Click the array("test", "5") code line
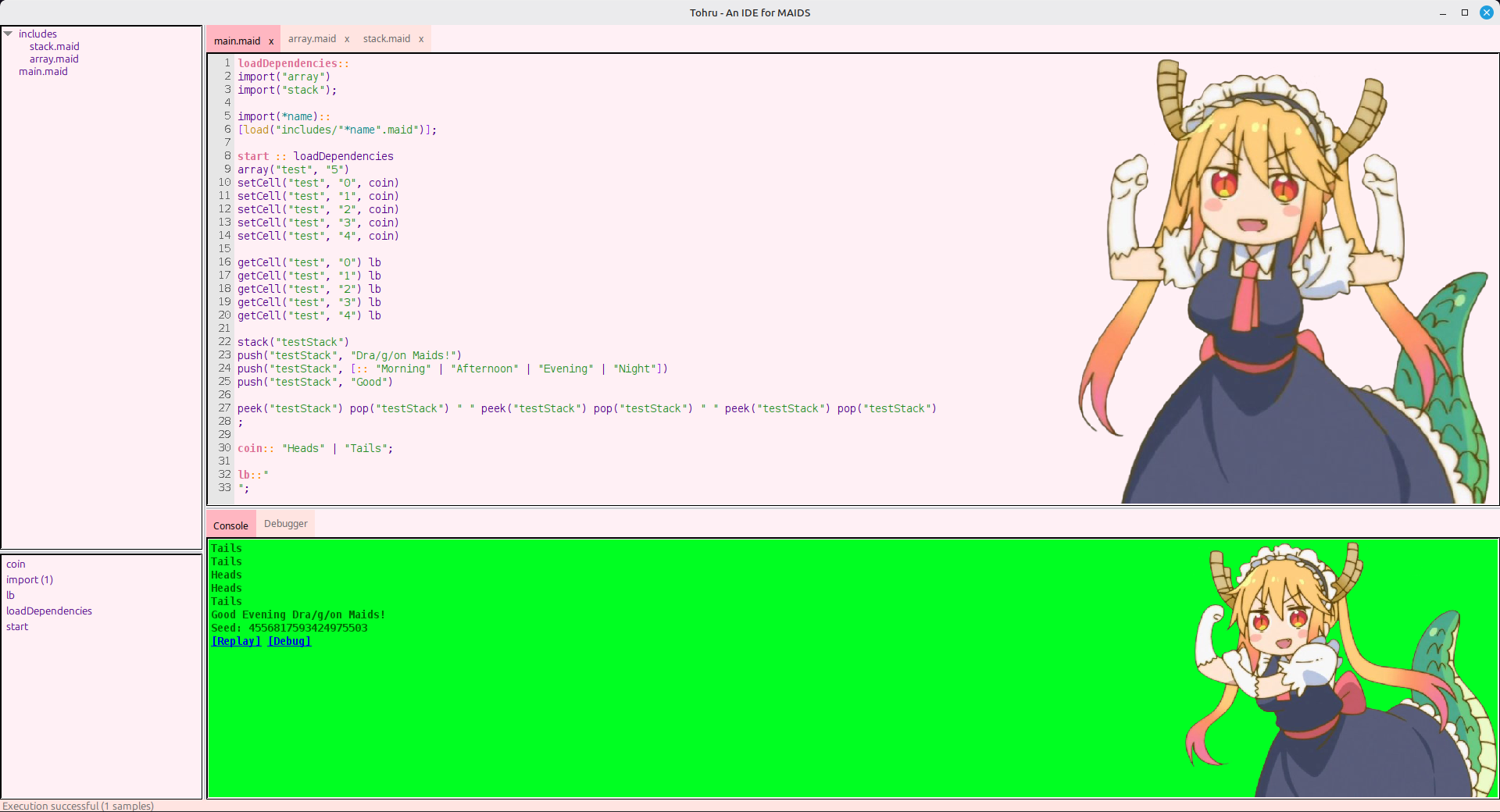This screenshot has width=1500, height=812. tap(294, 169)
